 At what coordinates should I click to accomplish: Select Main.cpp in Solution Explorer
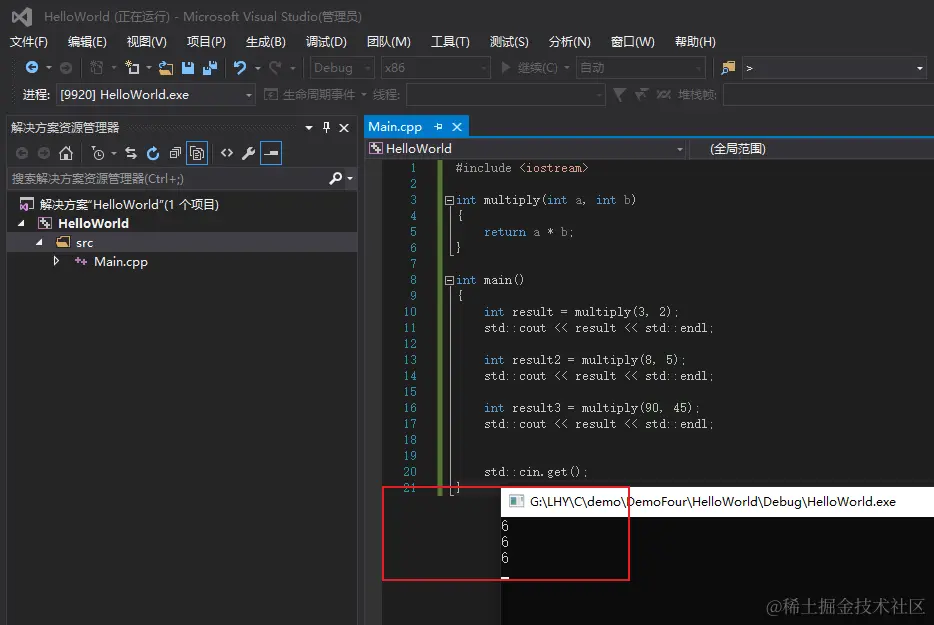(x=120, y=262)
